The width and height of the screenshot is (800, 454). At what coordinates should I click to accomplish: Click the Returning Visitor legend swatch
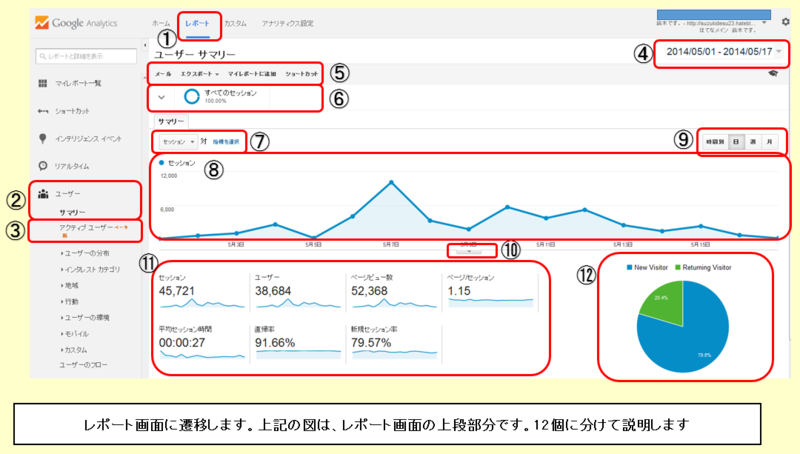[678, 267]
